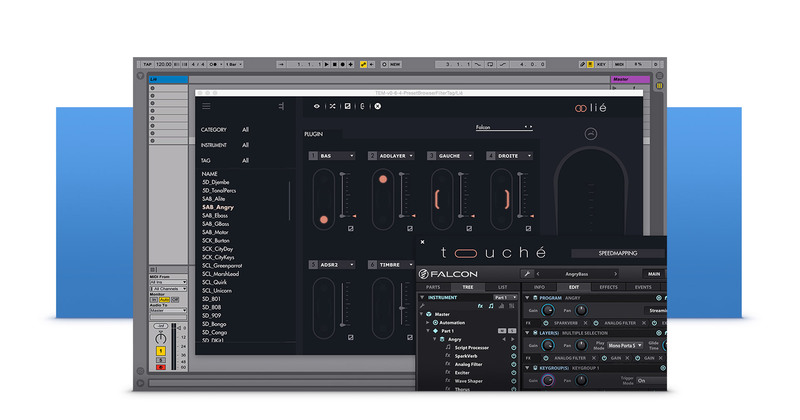Click the shuffle icon in Lié toolbar
Image resolution: width=800 pixels, height=420 pixels.
(333, 105)
